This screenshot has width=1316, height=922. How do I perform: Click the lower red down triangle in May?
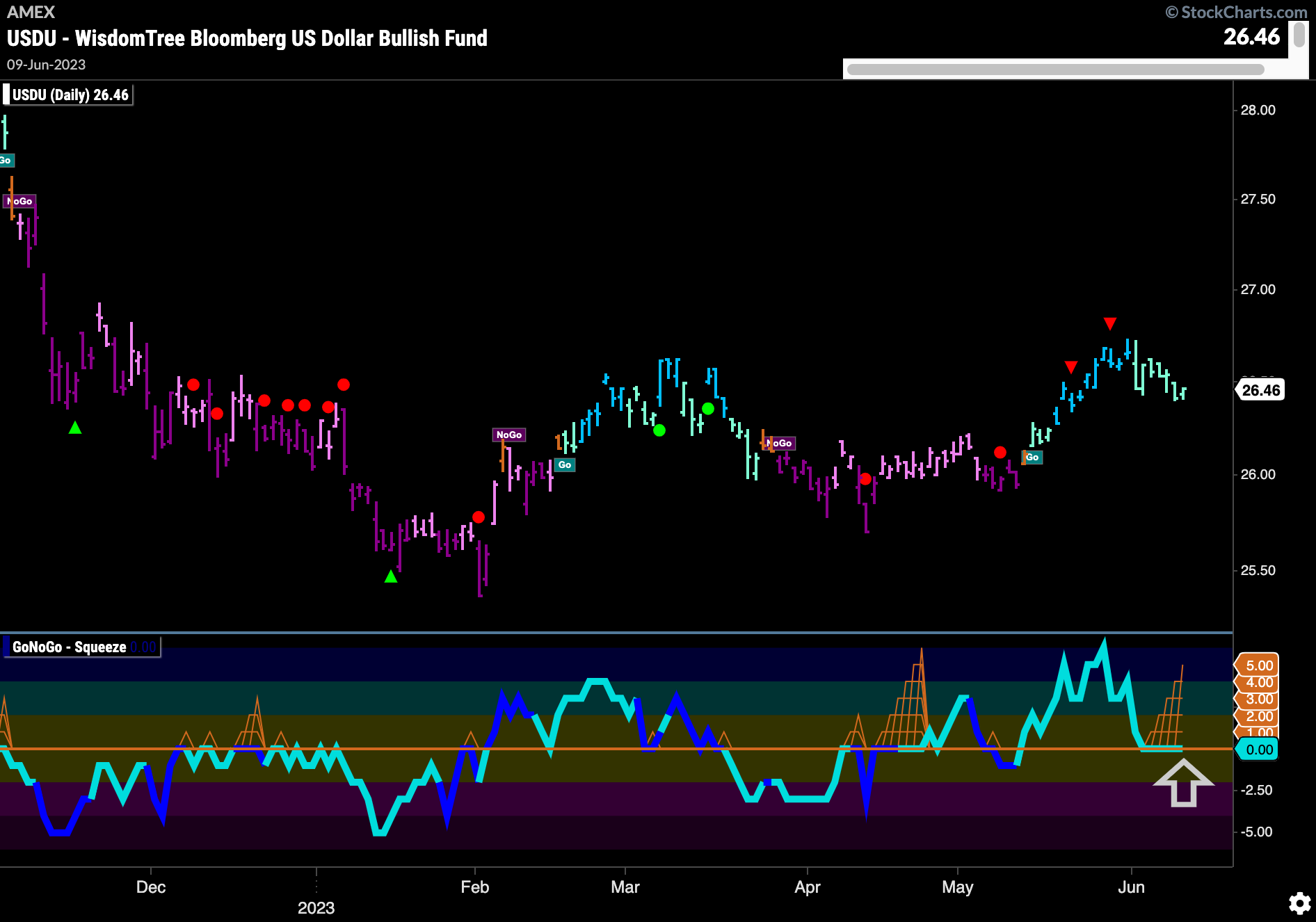(x=1071, y=366)
